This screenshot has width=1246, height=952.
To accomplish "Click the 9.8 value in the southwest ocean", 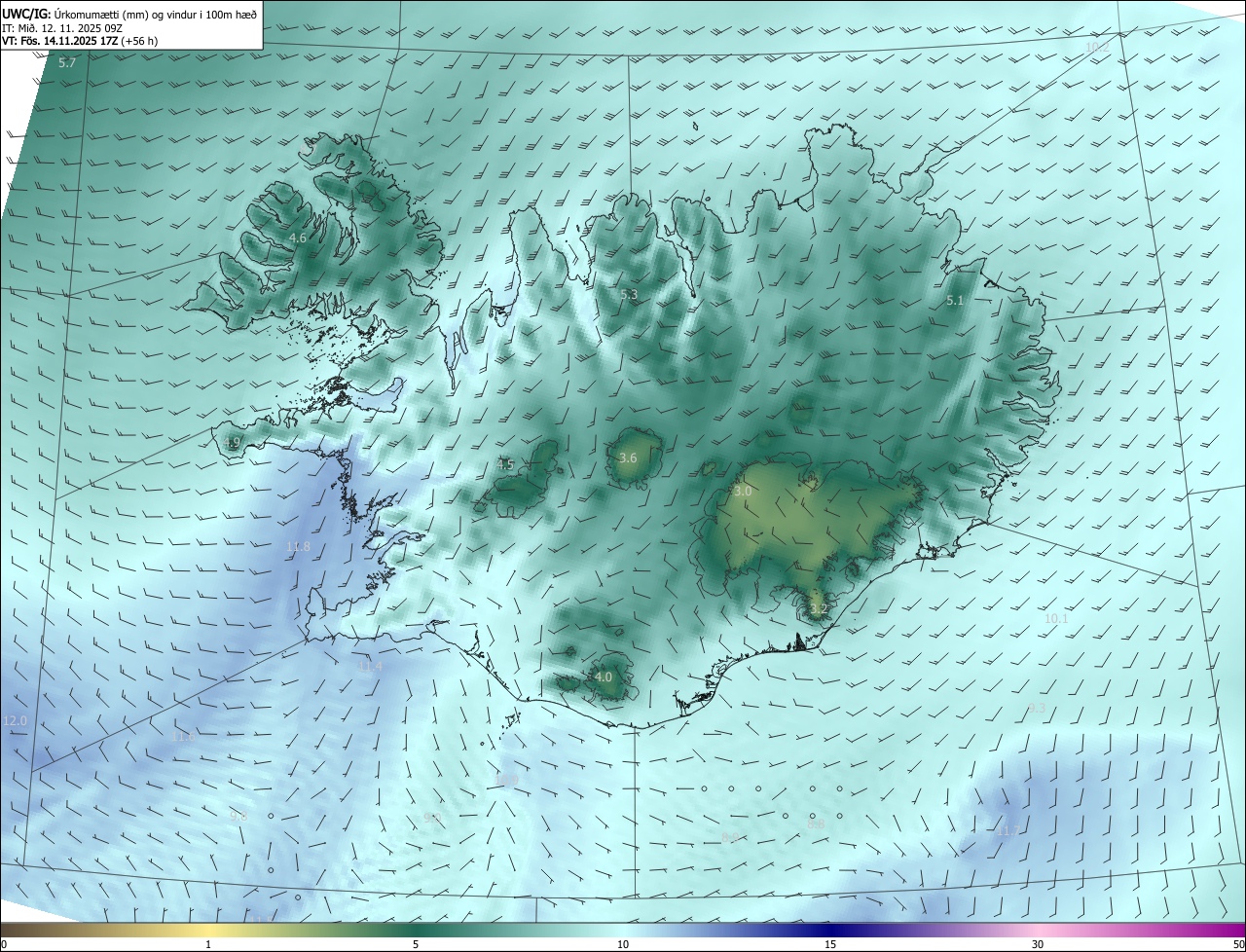I will 238,817.
